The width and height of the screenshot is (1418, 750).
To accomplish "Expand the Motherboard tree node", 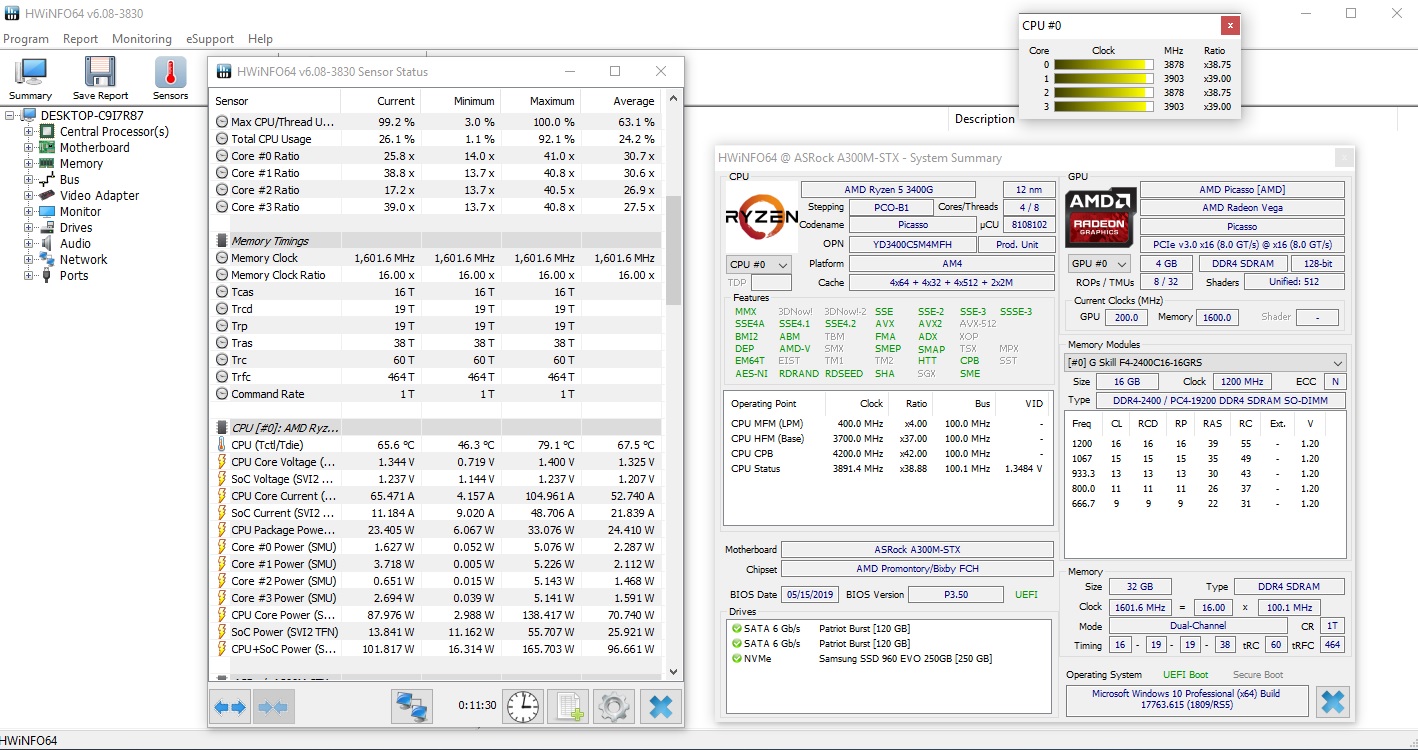I will tap(29, 147).
